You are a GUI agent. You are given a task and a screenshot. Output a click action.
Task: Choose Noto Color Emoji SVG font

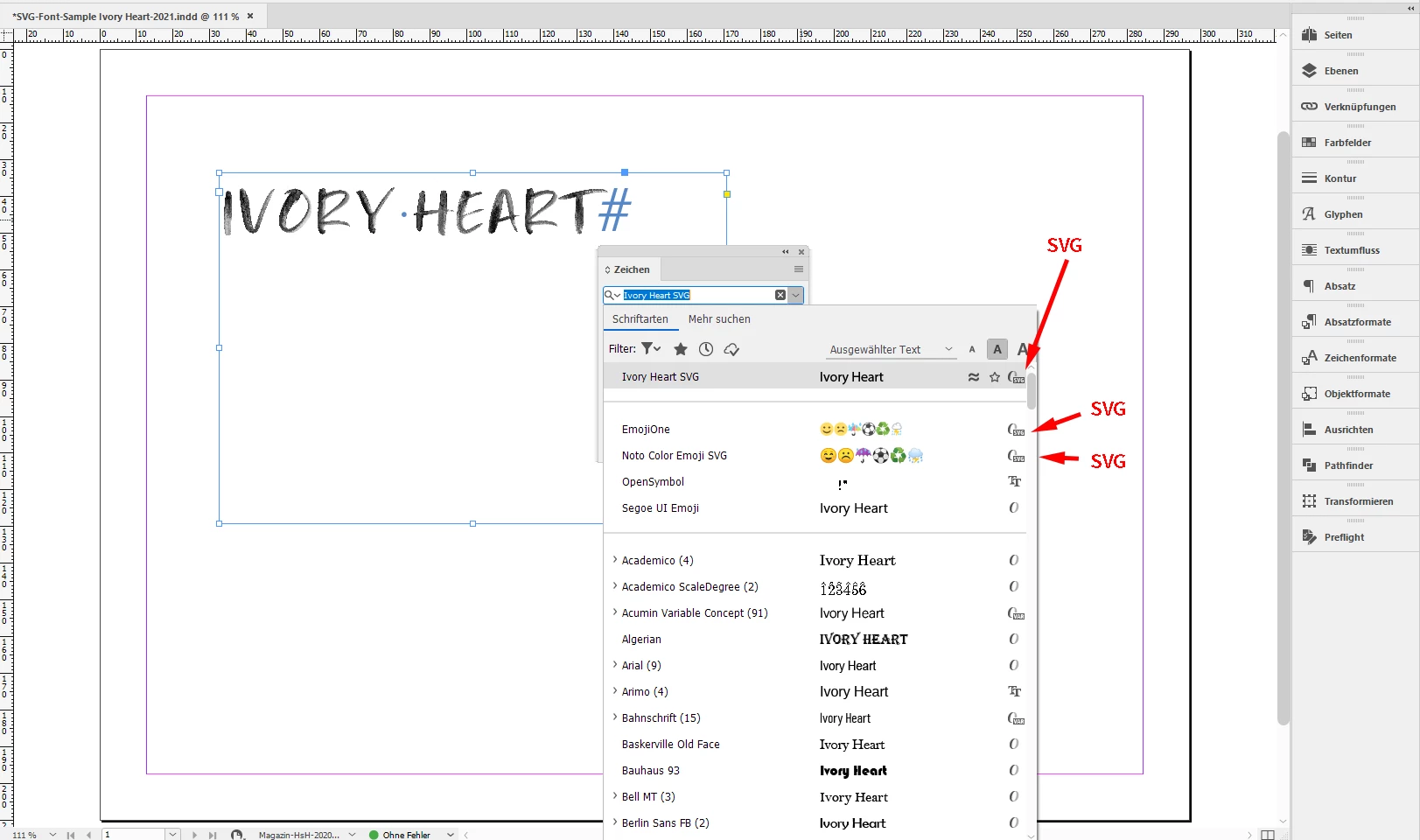(x=814, y=456)
